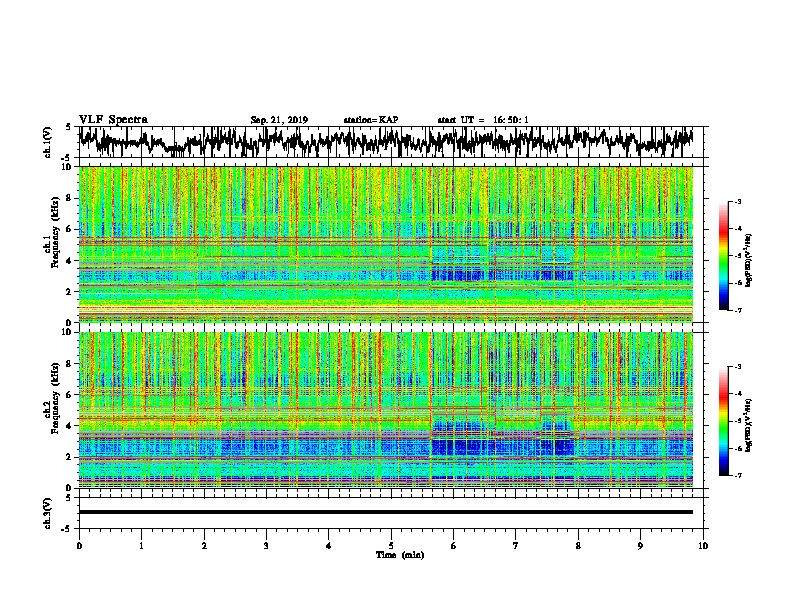This screenshot has height=612, width=792.
Task: Click the time axis tick label "7"
Action: coord(516,546)
